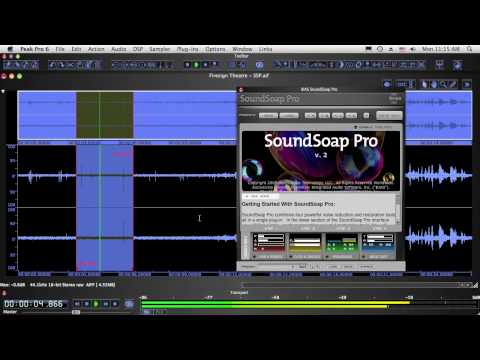Open the Links menu
The height and width of the screenshot is (360, 480).
click(x=265, y=49)
